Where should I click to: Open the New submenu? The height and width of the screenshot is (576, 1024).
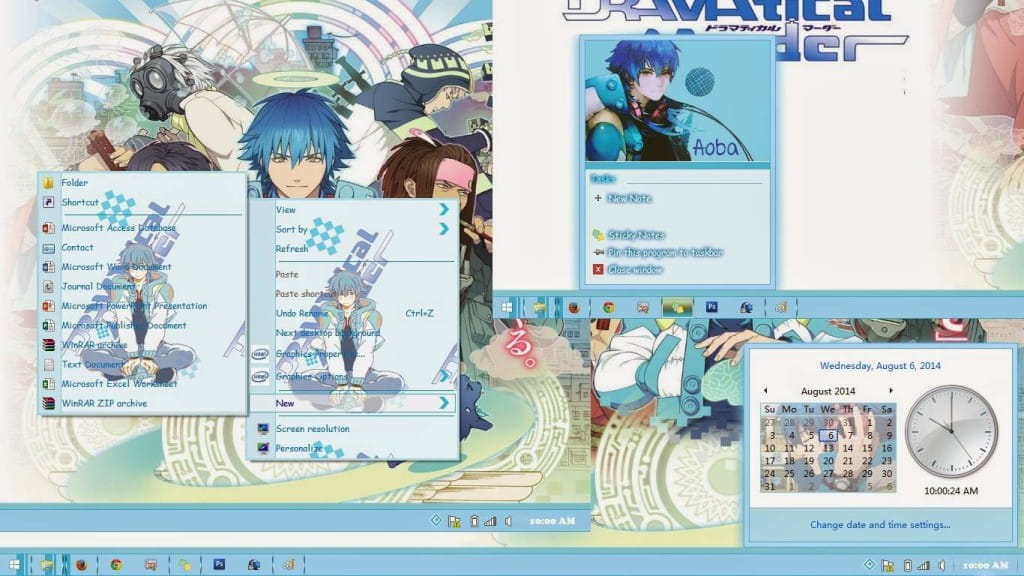pyautogui.click(x=283, y=402)
